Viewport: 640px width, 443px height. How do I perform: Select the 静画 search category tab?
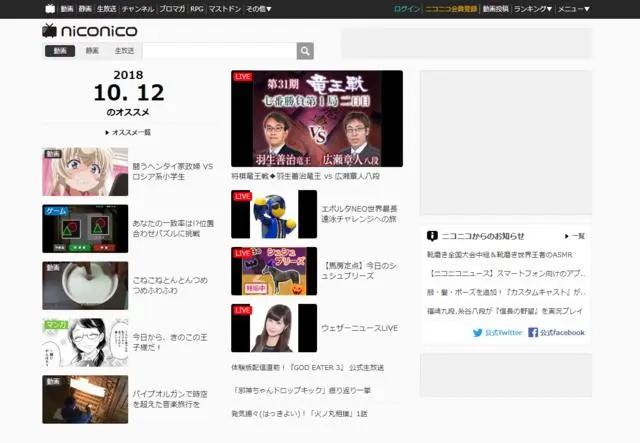click(92, 51)
